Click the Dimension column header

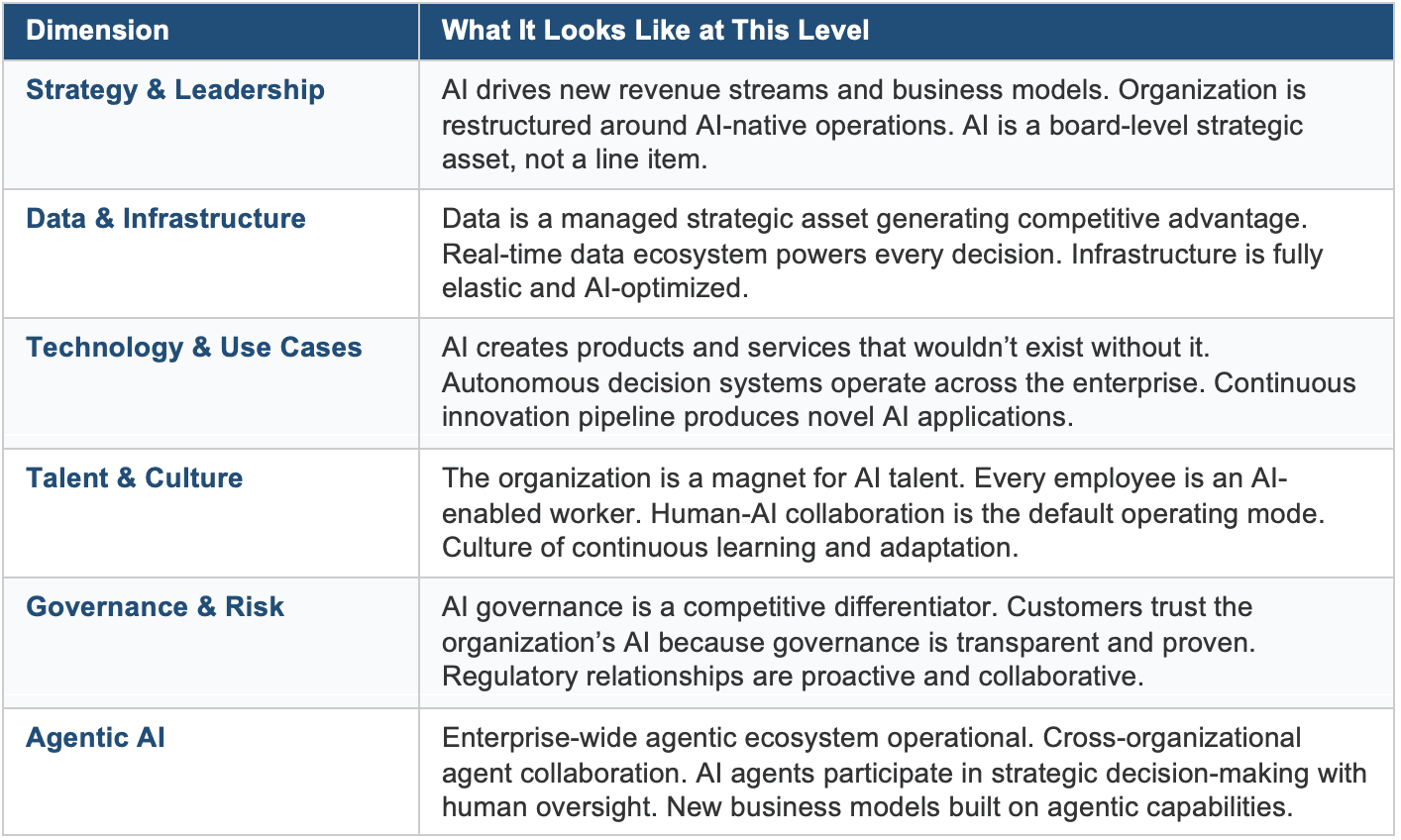coord(97,31)
